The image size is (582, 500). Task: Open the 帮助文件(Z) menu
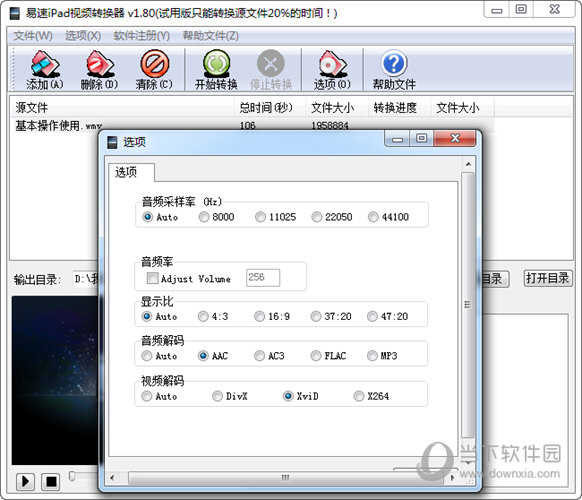tap(210, 36)
